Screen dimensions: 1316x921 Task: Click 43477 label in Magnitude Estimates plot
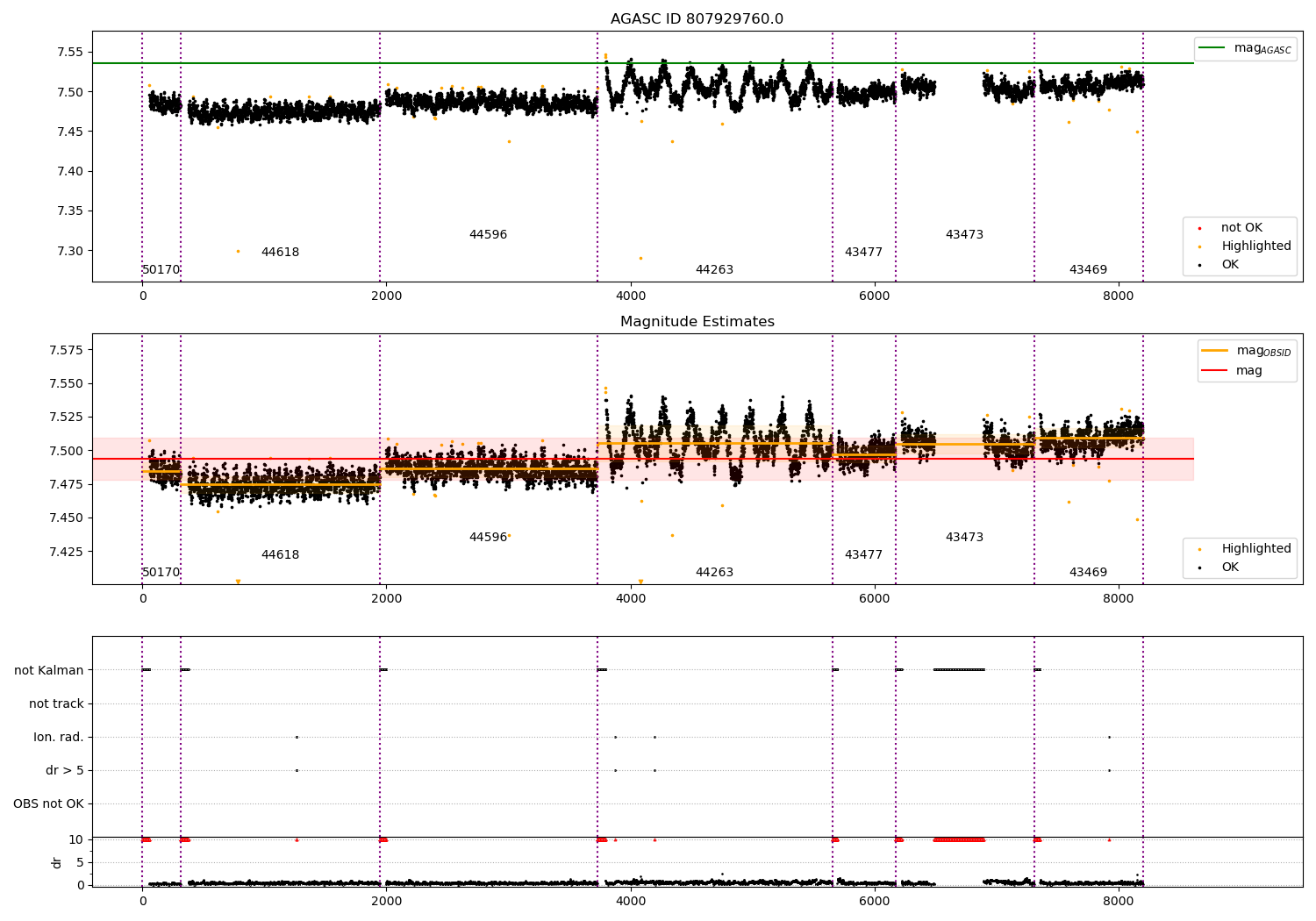pyautogui.click(x=863, y=555)
